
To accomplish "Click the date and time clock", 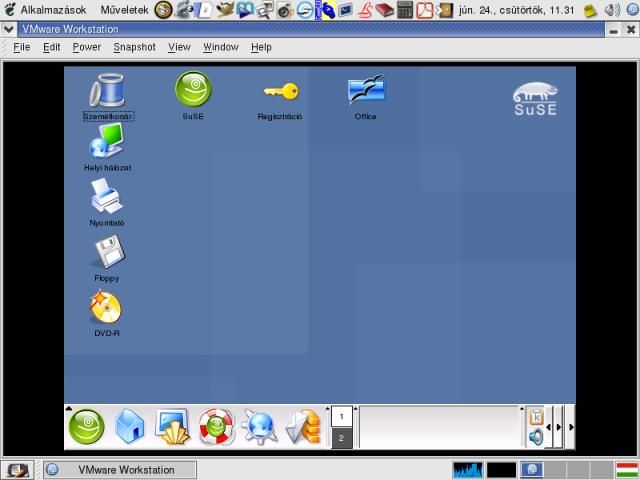I will 516,10.
